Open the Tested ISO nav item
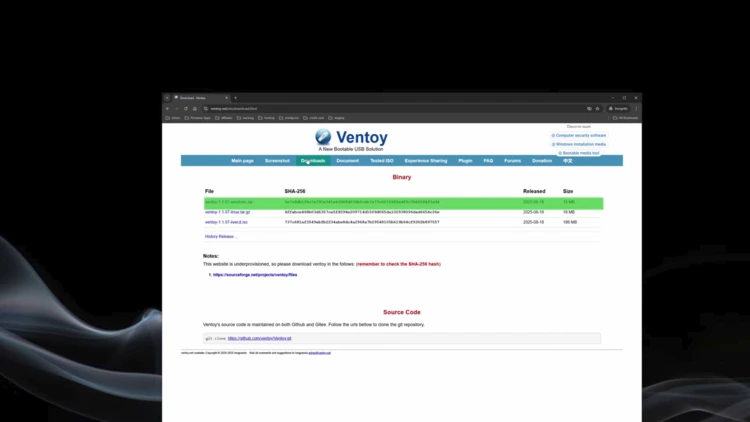The width and height of the screenshot is (750, 422). (382, 161)
